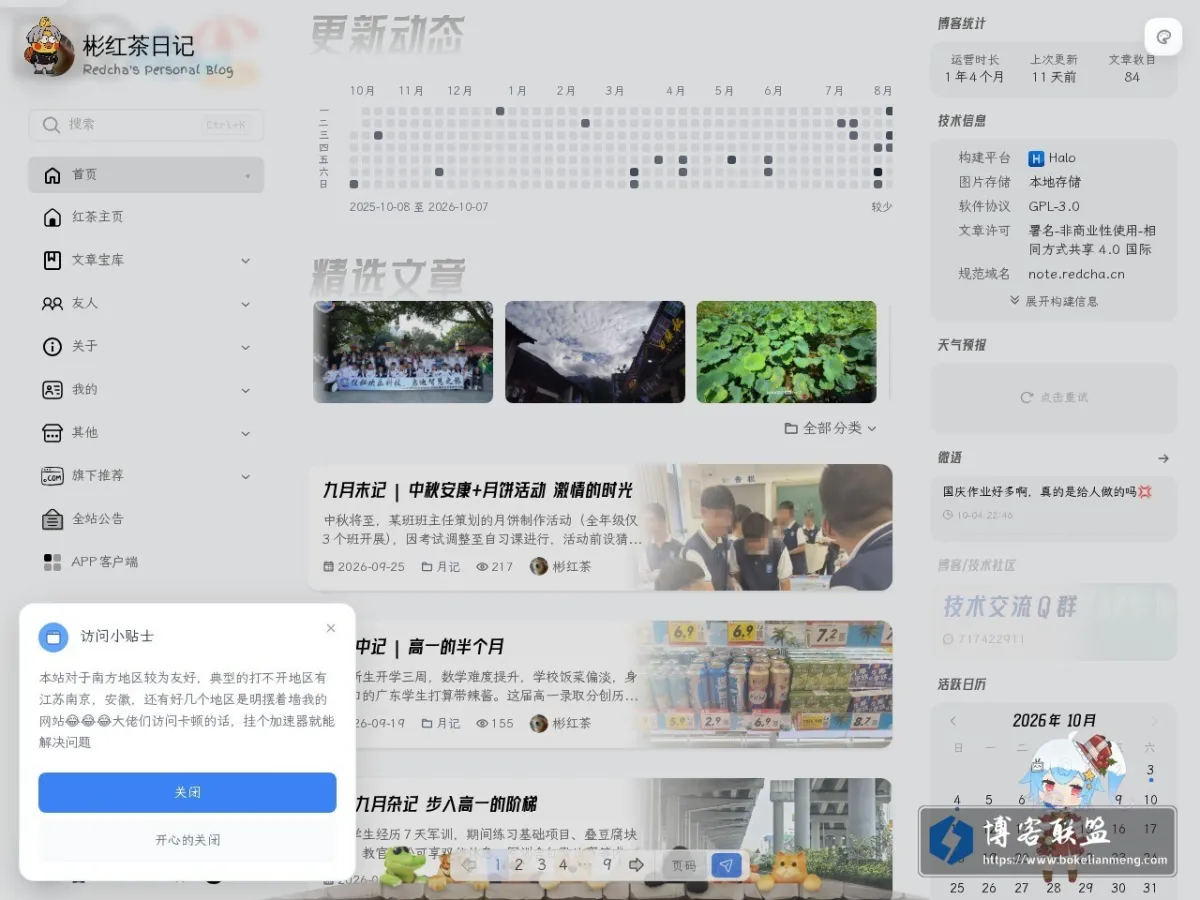Click the 关于 info icon
This screenshot has width=1200, height=900.
(52, 346)
